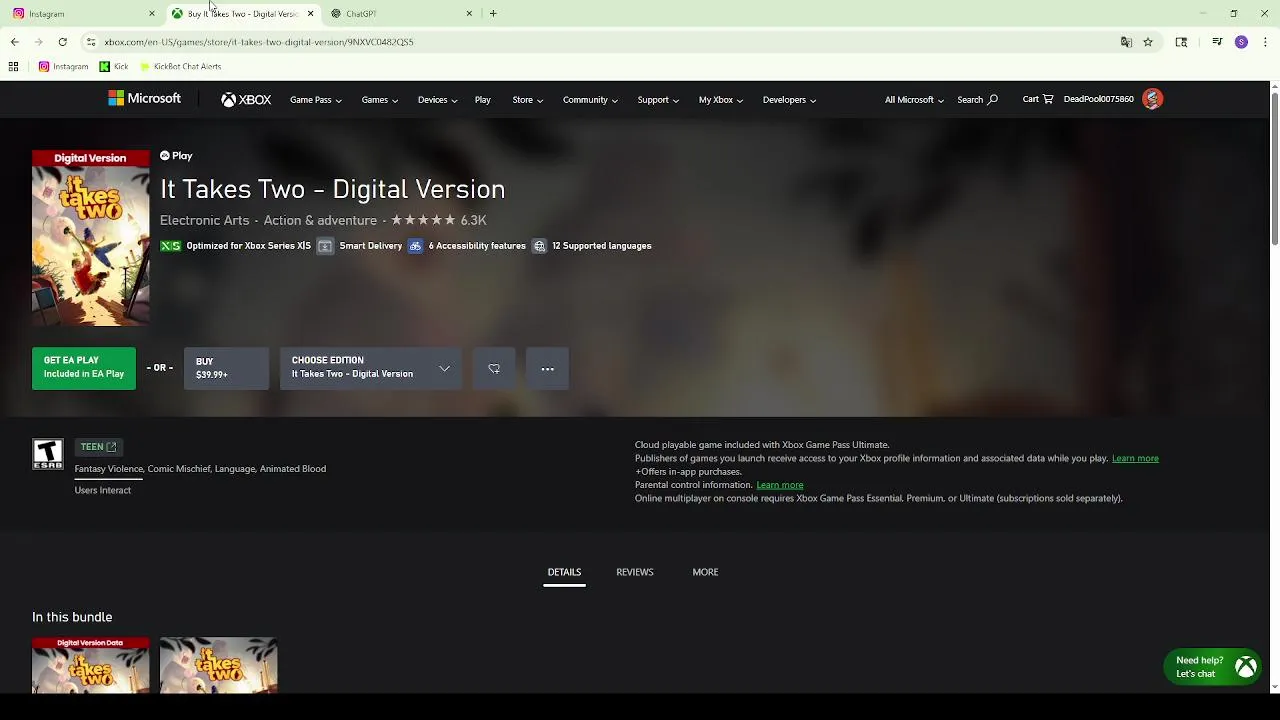Close the ChatGPT tab
This screenshot has height=720, width=1280.
[469, 14]
